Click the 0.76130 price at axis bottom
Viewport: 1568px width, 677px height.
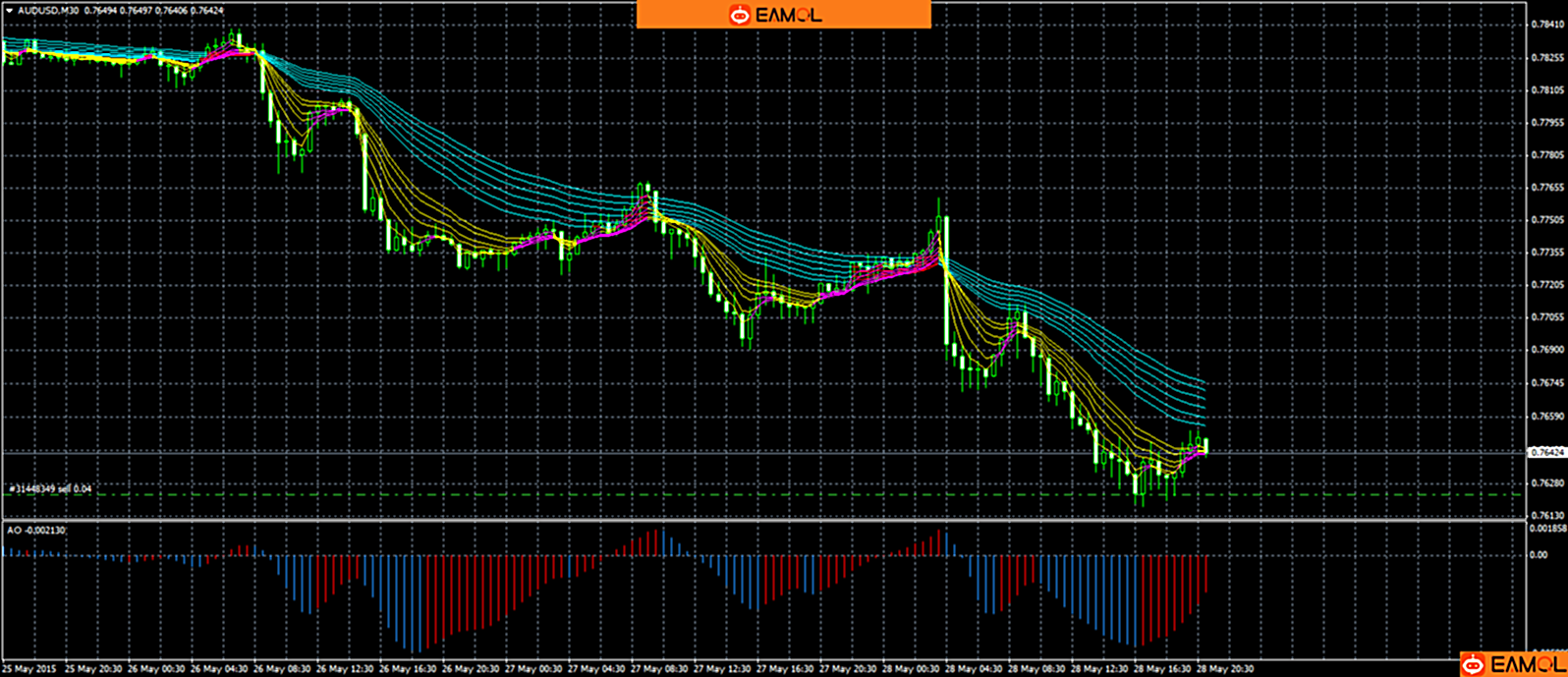coord(1546,515)
